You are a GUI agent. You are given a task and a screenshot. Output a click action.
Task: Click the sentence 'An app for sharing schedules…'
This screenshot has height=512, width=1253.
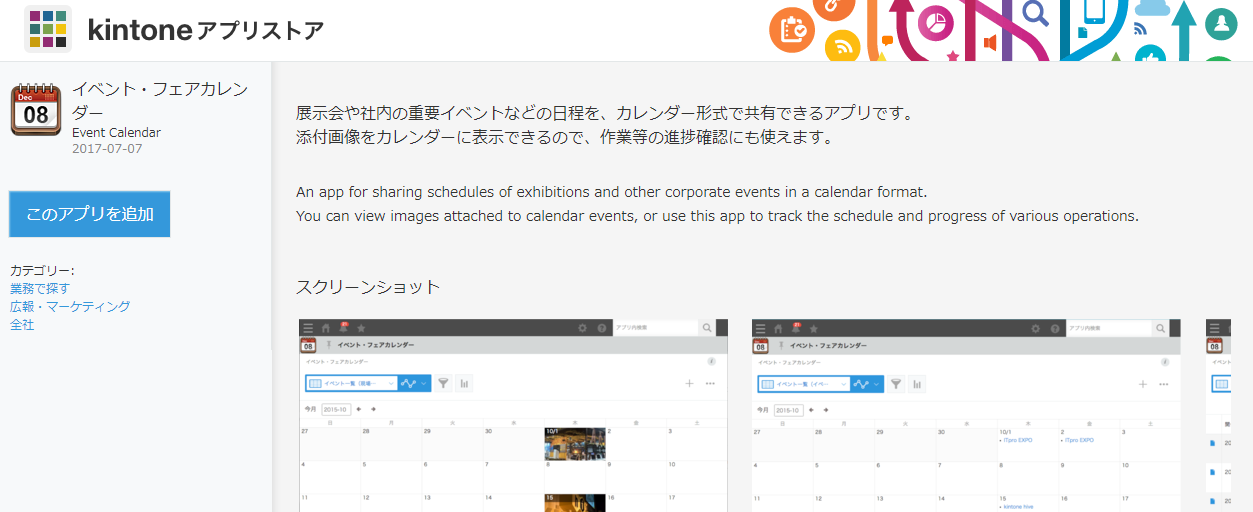612,192
